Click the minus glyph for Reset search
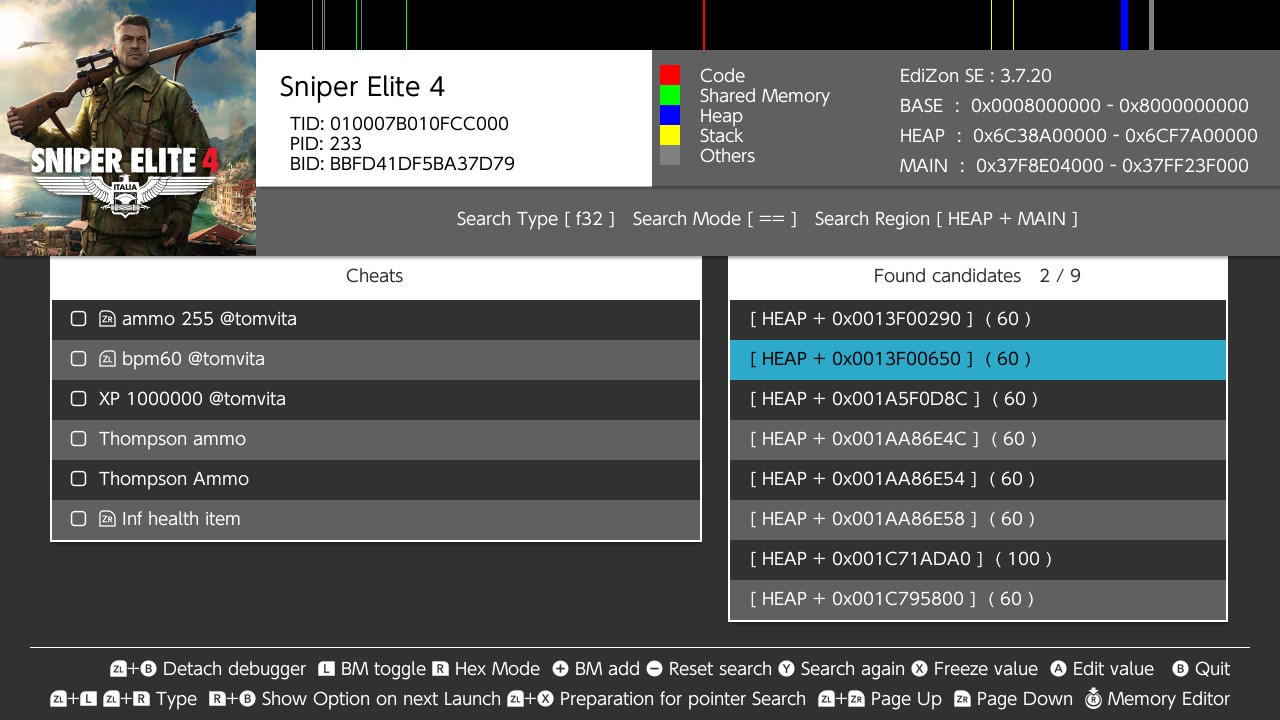This screenshot has width=1280, height=720. coord(654,669)
